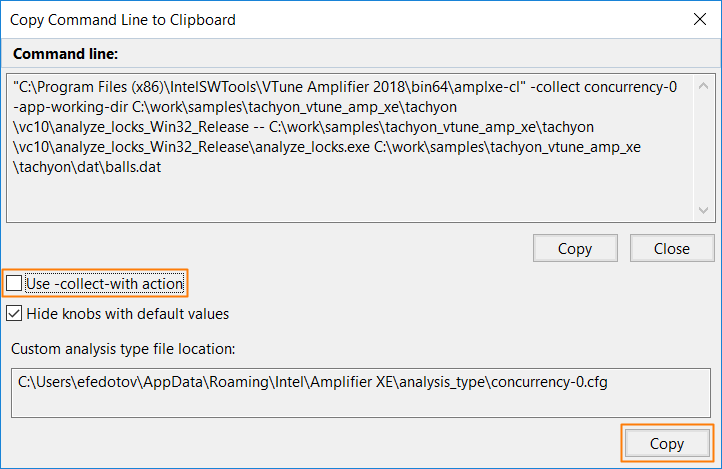Copy the custom analysis file location with the lower Copy button
Image resolution: width=722 pixels, height=469 pixels.
[x=667, y=443]
